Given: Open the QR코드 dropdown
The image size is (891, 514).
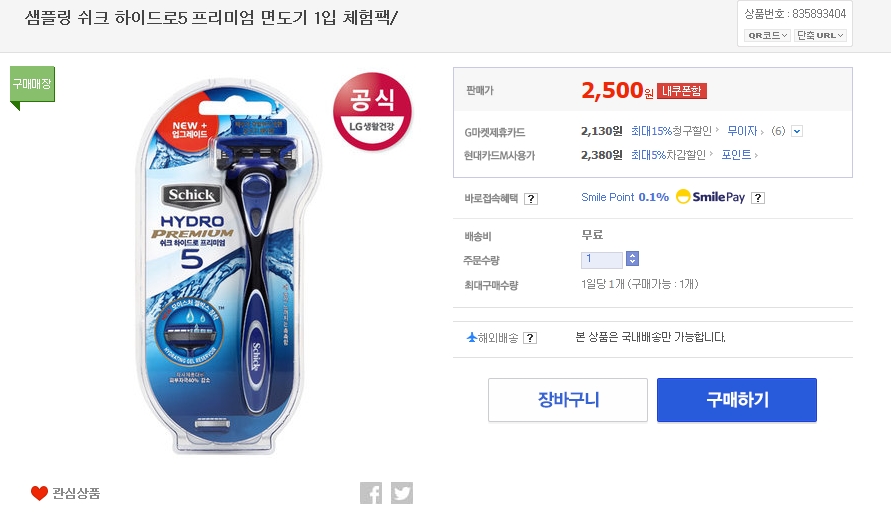Looking at the screenshot, I should tap(768, 35).
